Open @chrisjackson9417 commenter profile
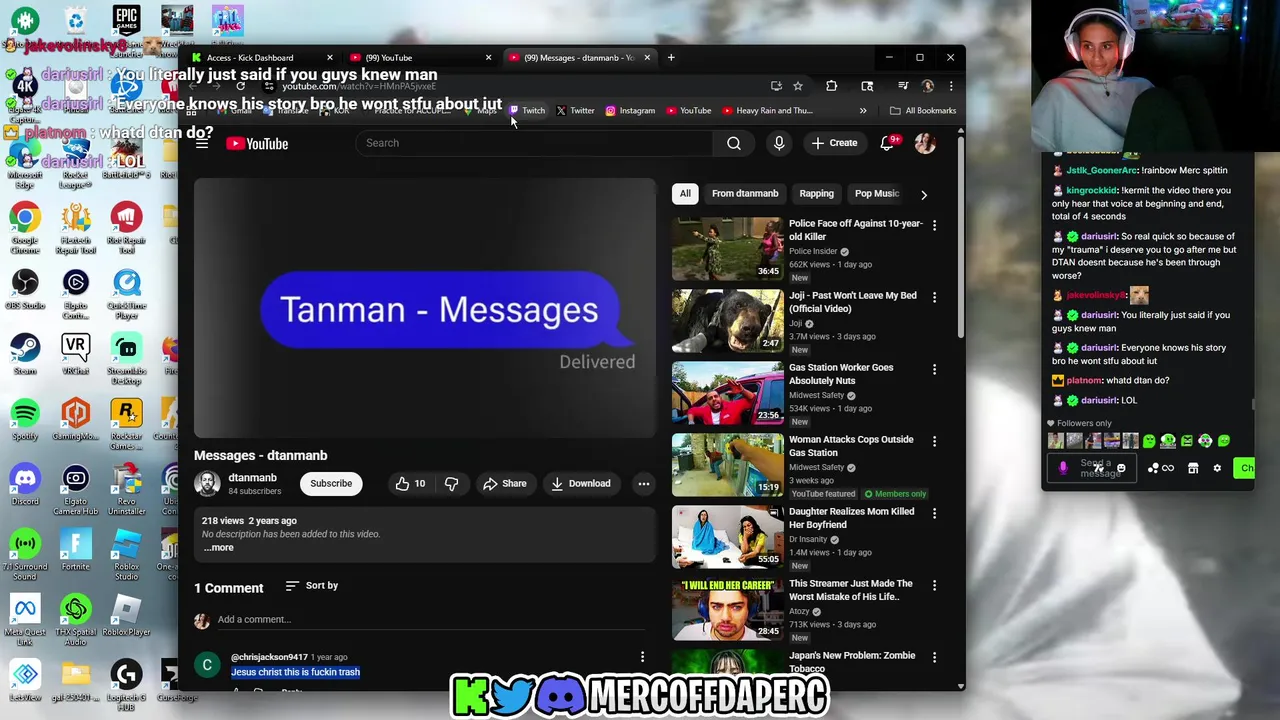 pos(269,657)
